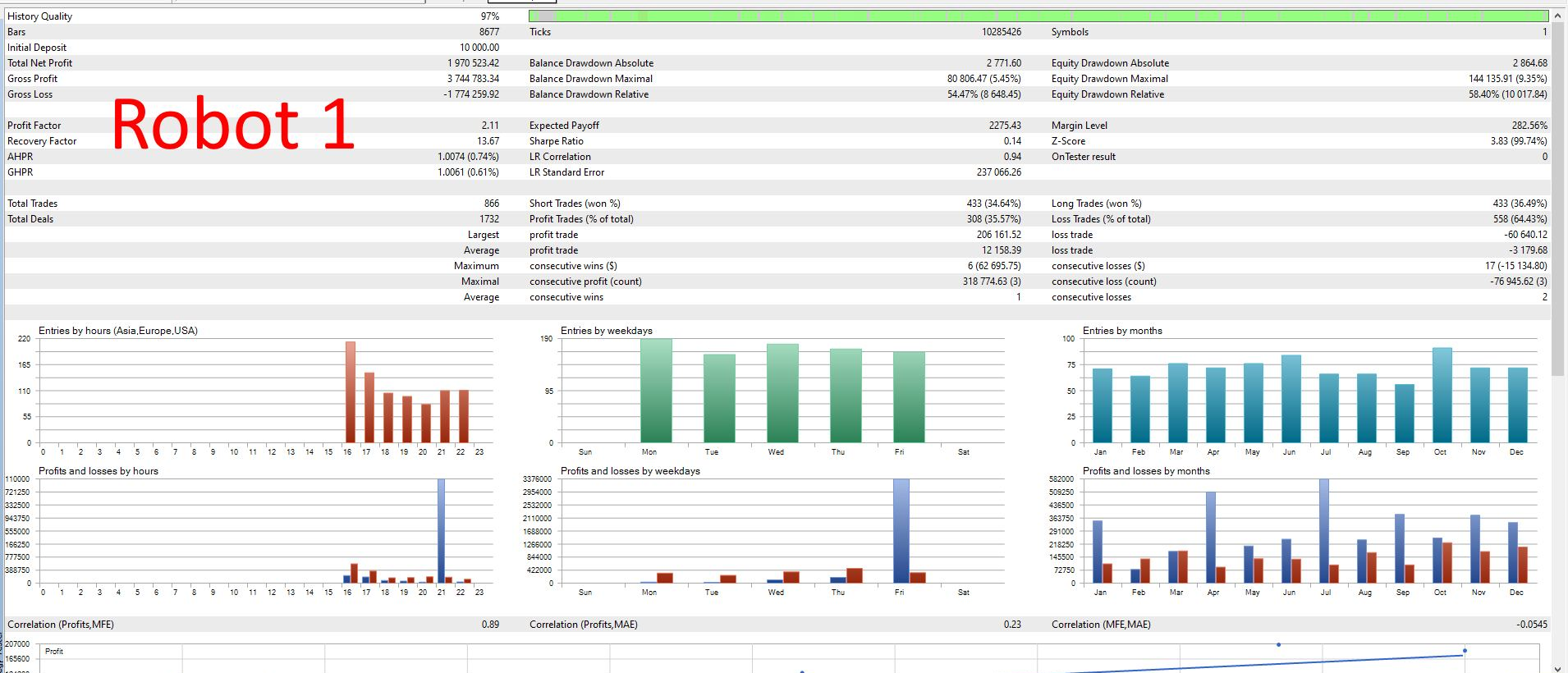This screenshot has height=673, width=1568.
Task: Click the 282.56% margin level value
Action: [x=1529, y=126]
